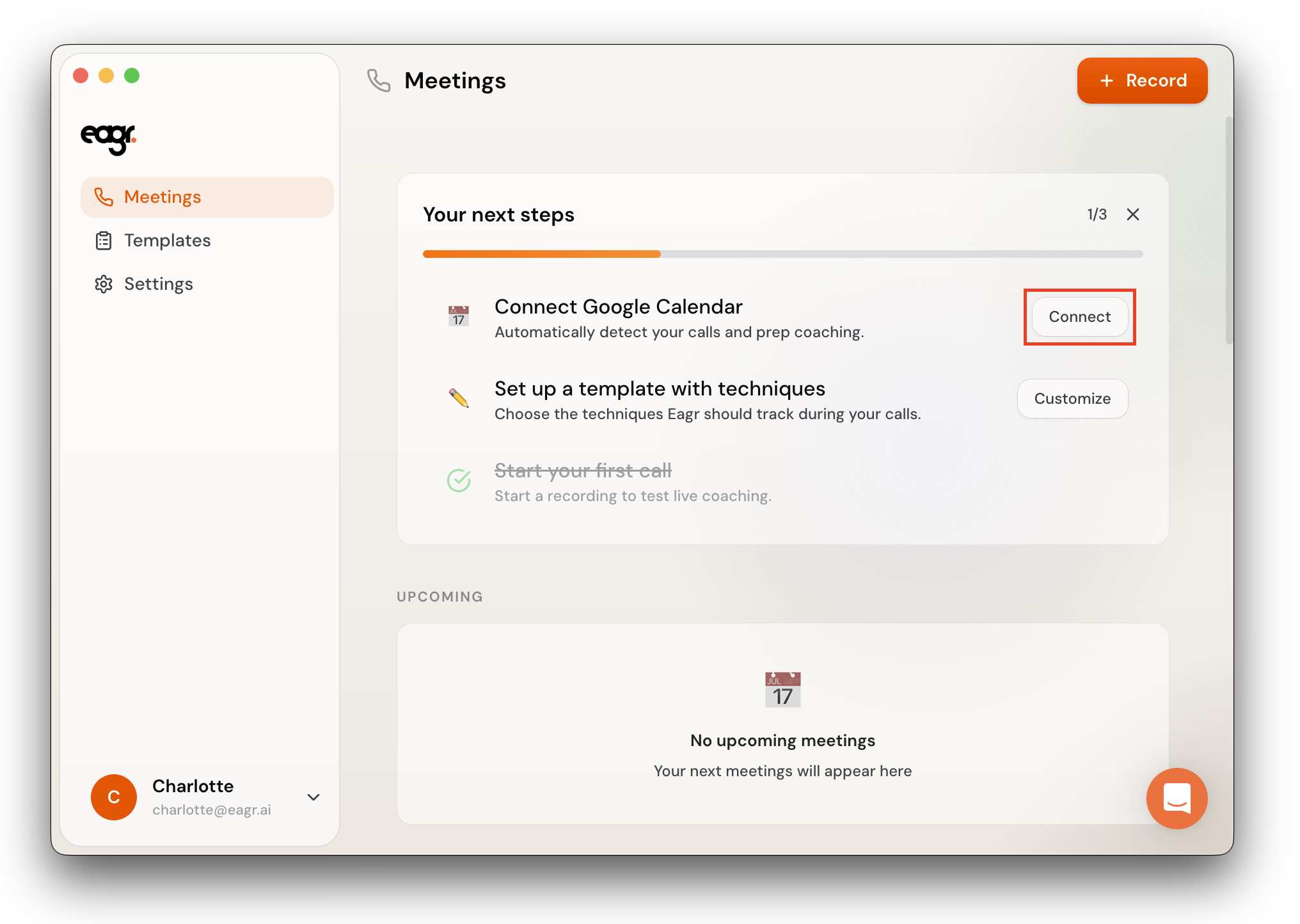Click the phone icon beside Meetings header
Screen dimensions: 1300x924
click(x=379, y=81)
